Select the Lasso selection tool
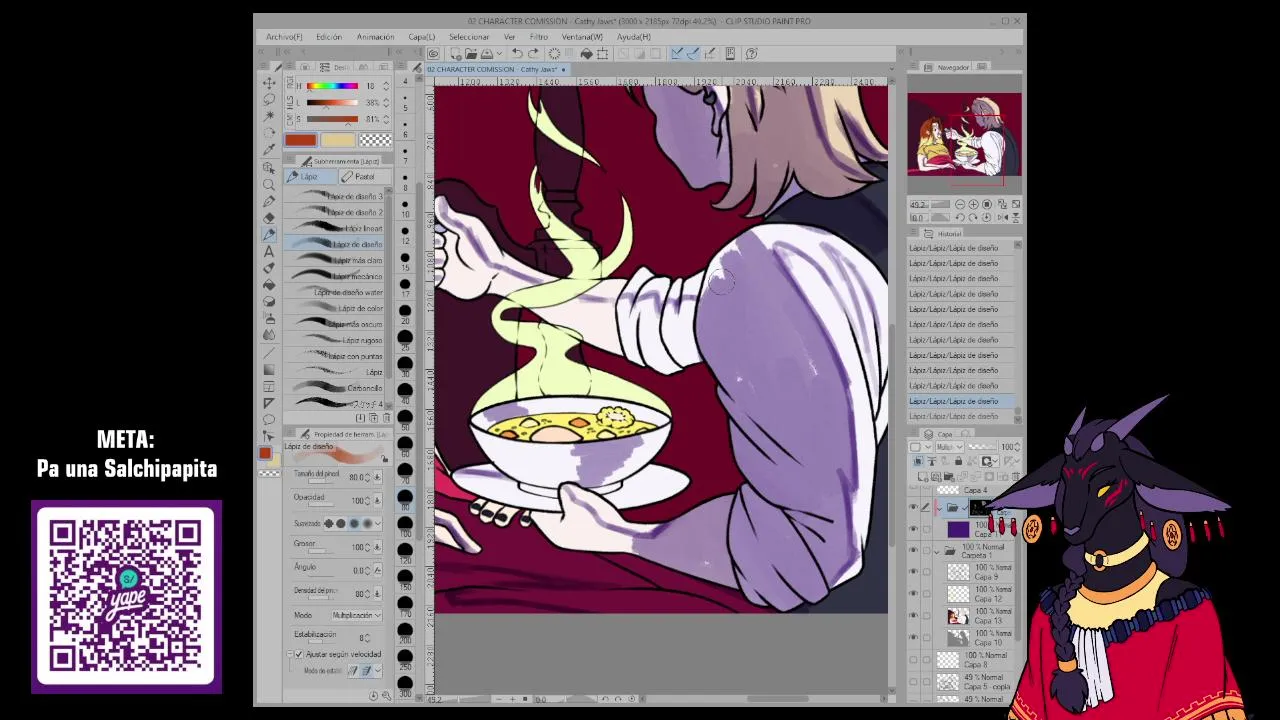This screenshot has height=720, width=1280. coord(269,100)
